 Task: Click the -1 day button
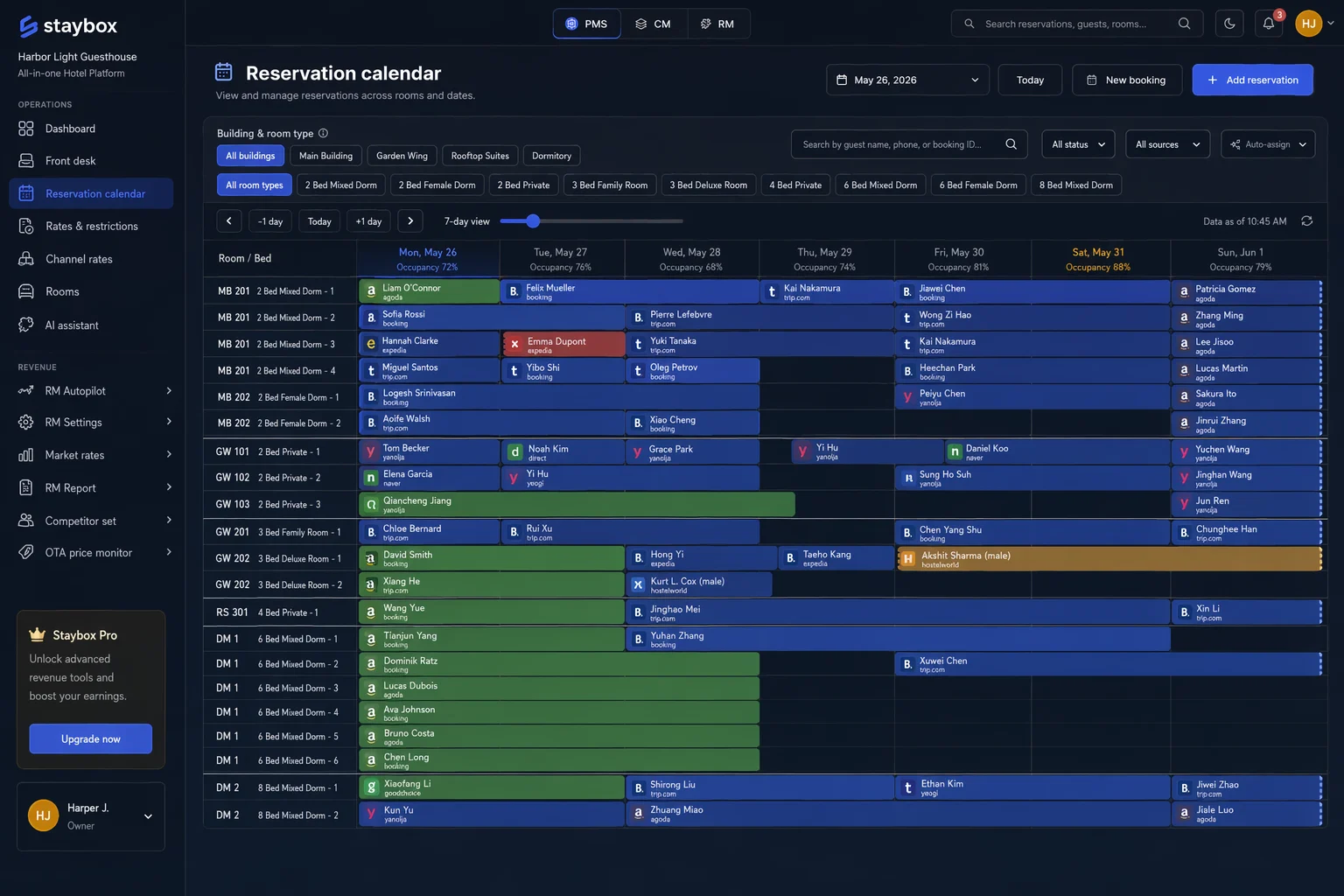(x=270, y=221)
